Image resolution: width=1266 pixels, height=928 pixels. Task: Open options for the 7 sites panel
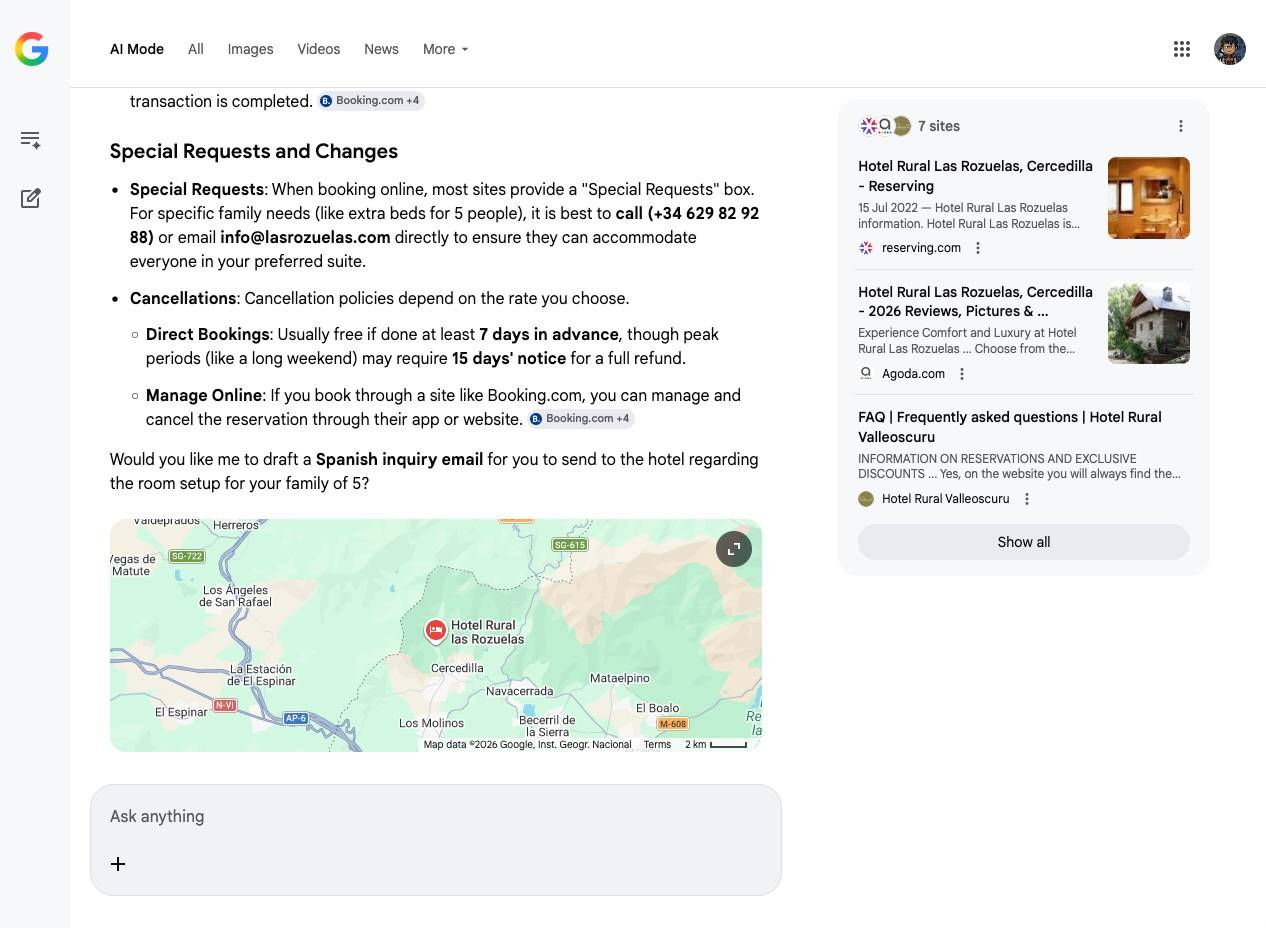click(x=1181, y=126)
